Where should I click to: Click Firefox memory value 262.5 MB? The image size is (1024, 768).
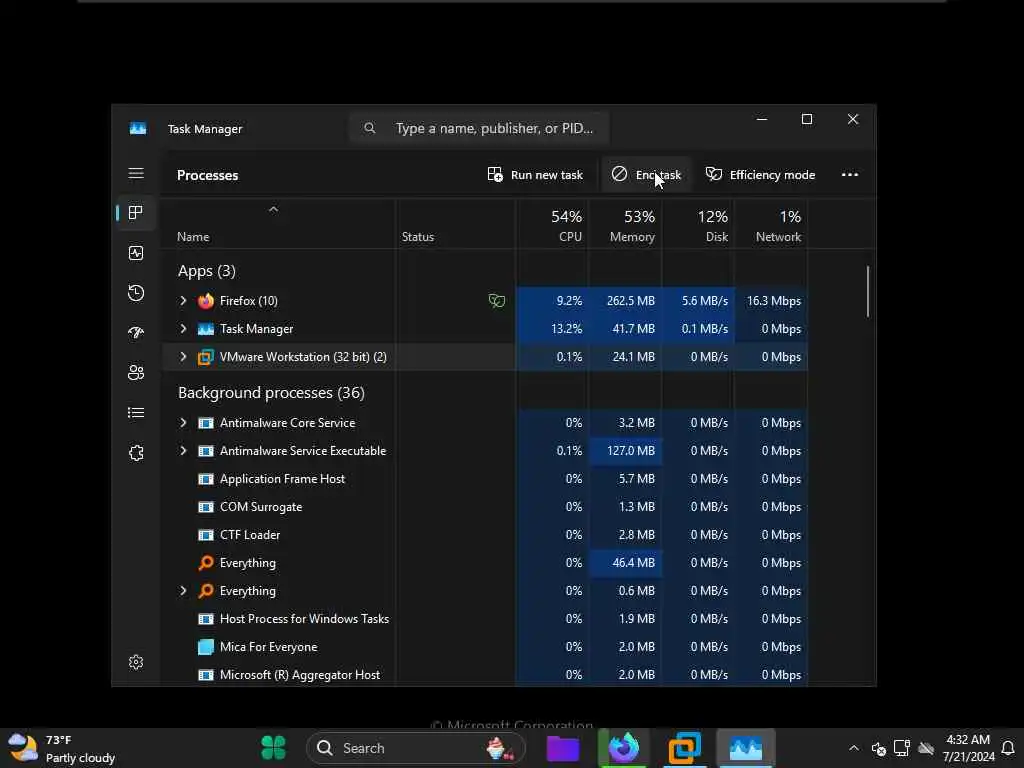[x=630, y=301]
